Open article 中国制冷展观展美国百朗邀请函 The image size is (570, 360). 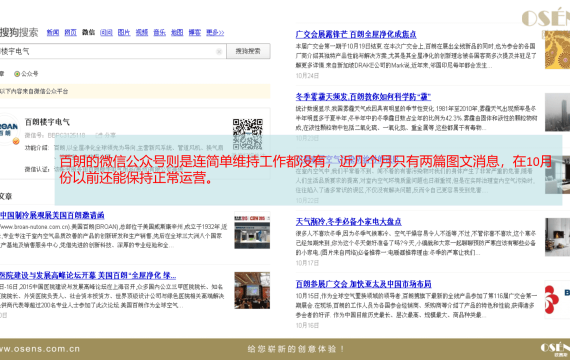click(x=52, y=215)
